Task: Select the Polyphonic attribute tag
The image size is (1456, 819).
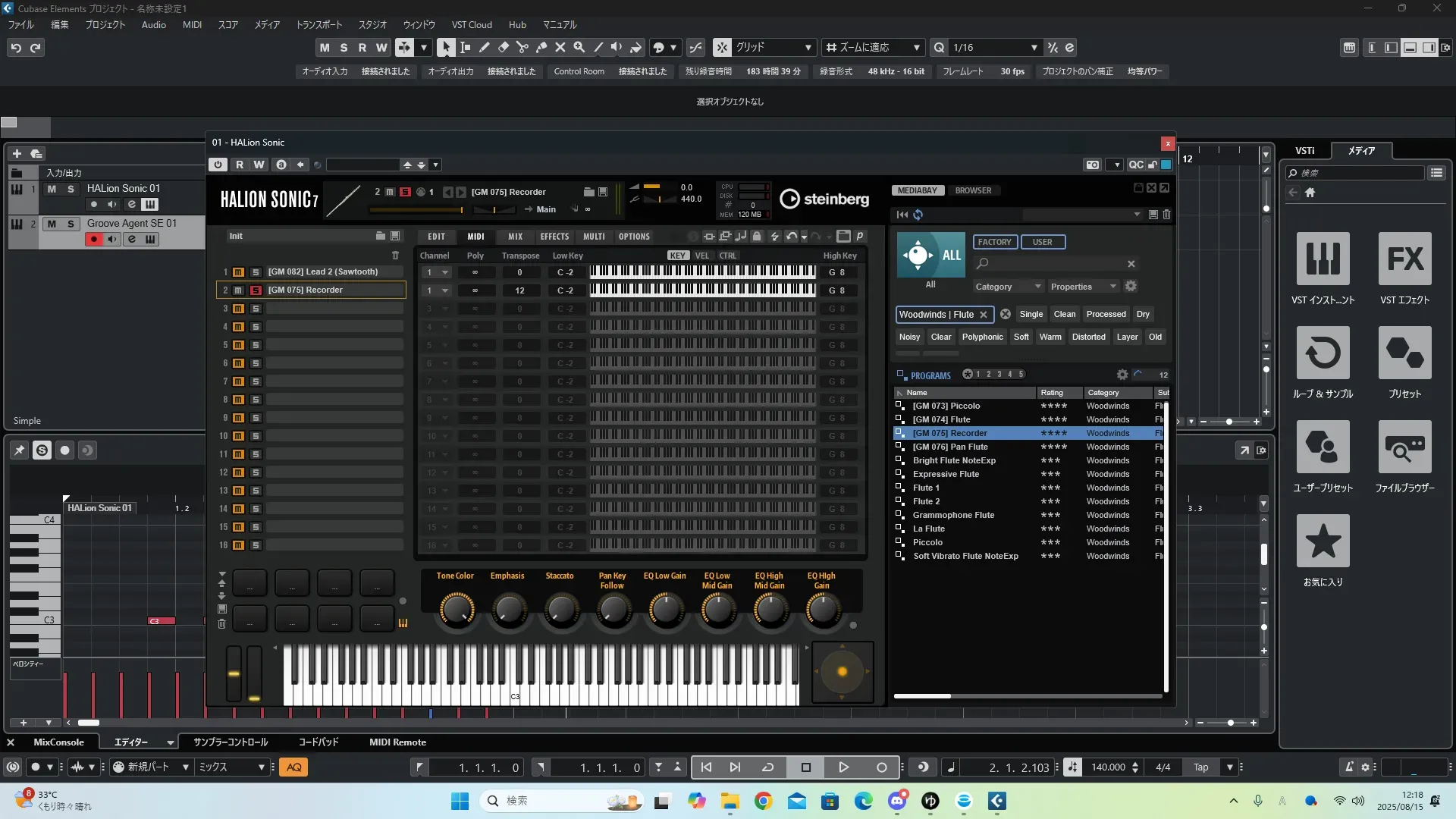Action: (x=982, y=337)
